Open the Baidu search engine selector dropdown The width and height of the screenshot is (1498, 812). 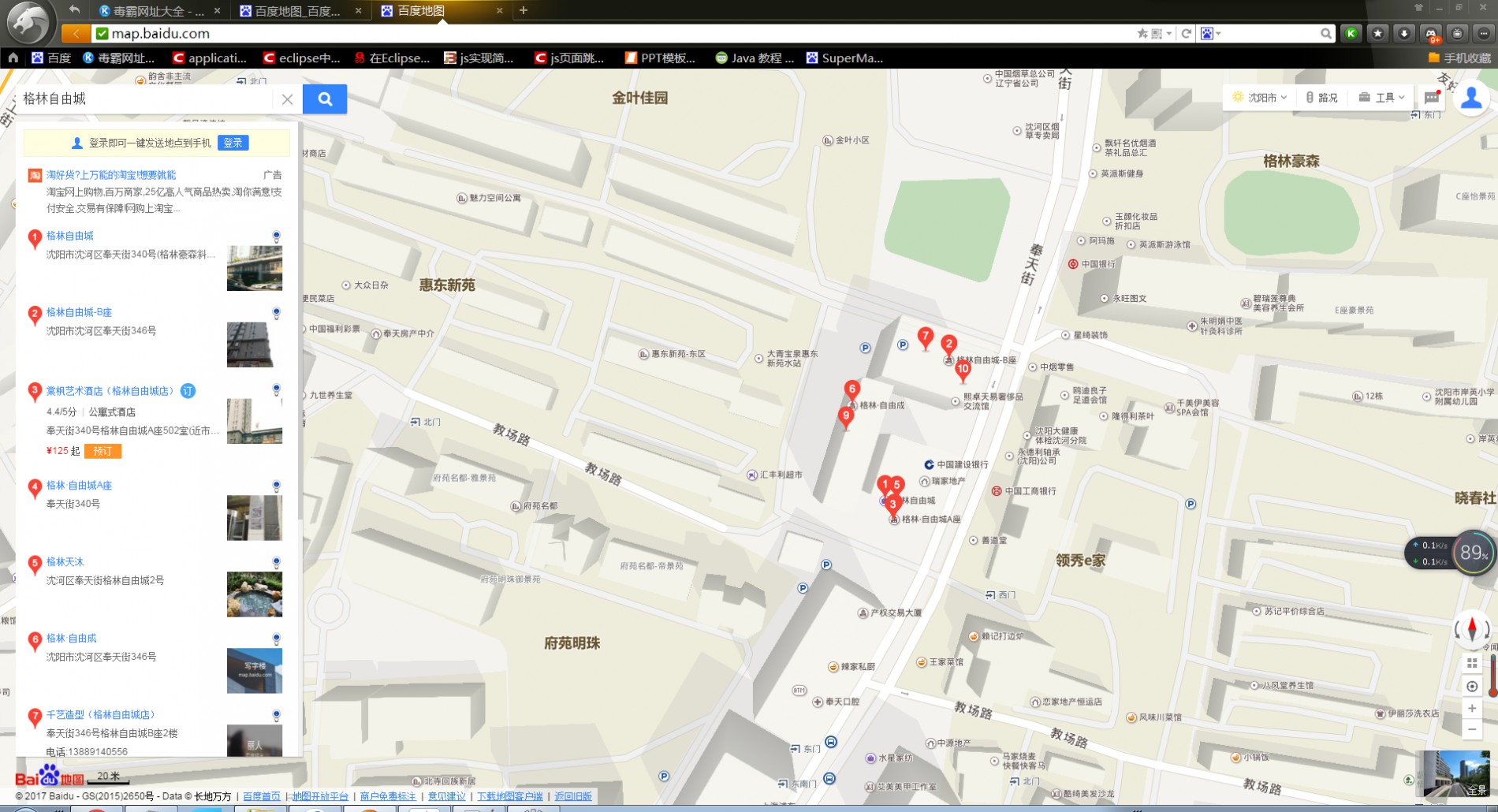pyautogui.click(x=1211, y=33)
